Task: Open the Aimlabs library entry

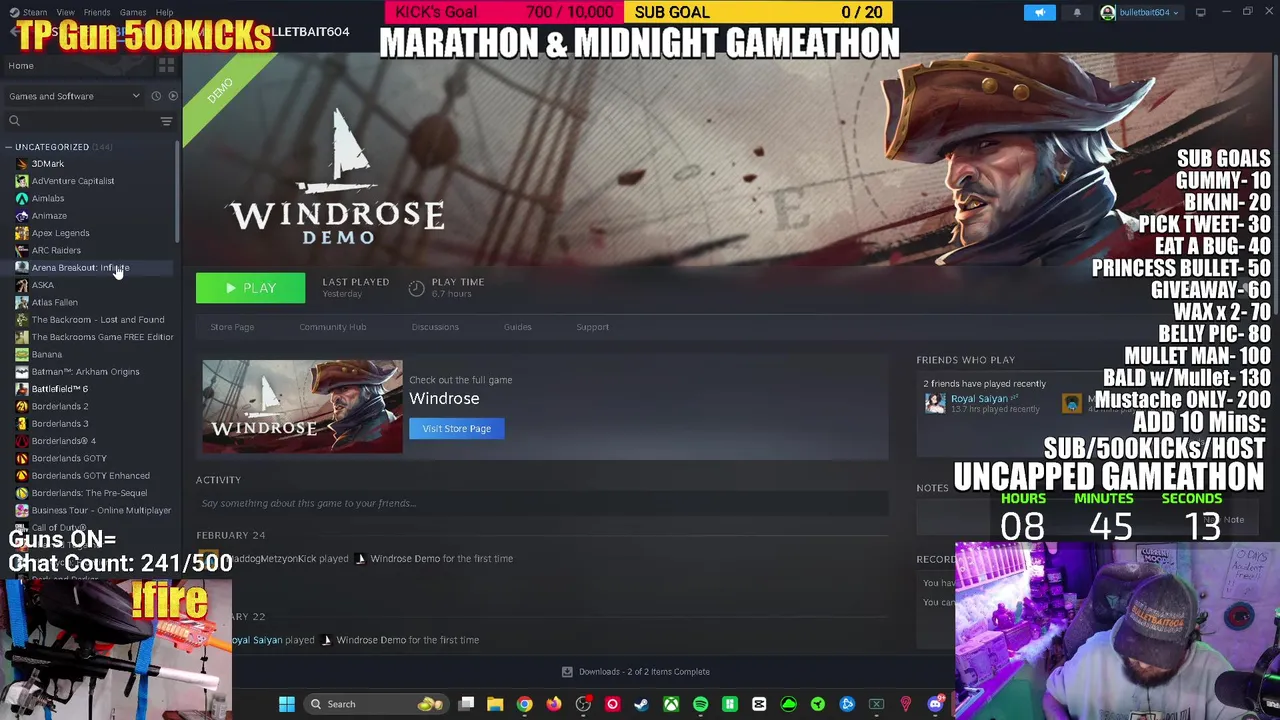Action: [x=48, y=198]
